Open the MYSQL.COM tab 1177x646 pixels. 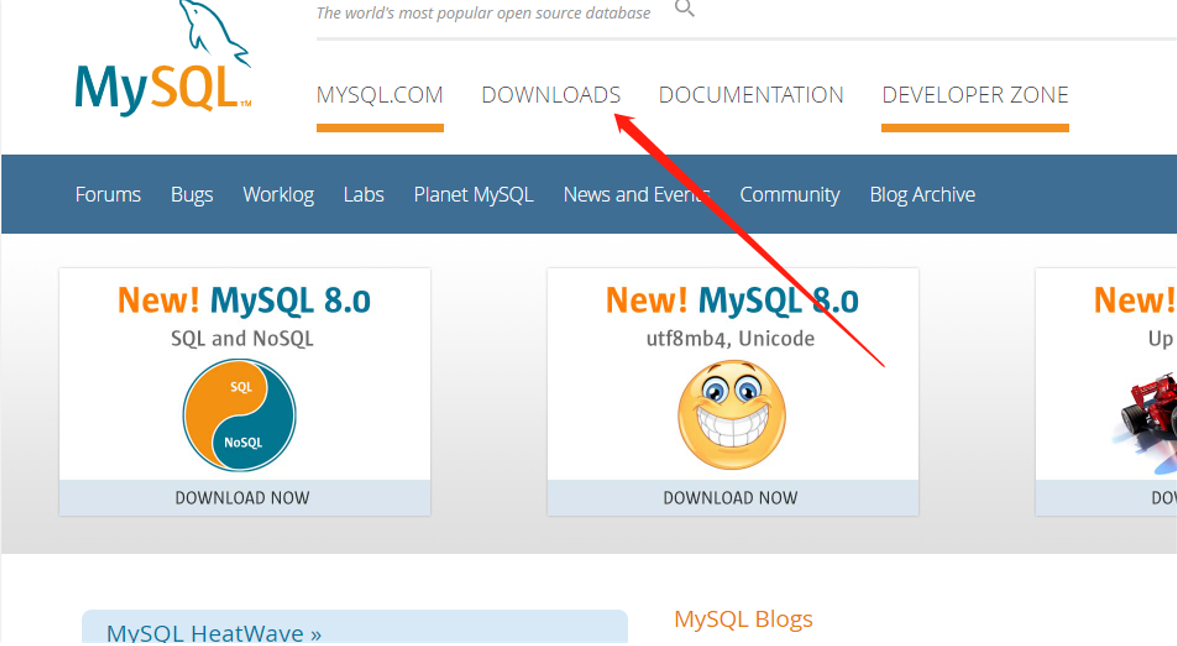[380, 95]
